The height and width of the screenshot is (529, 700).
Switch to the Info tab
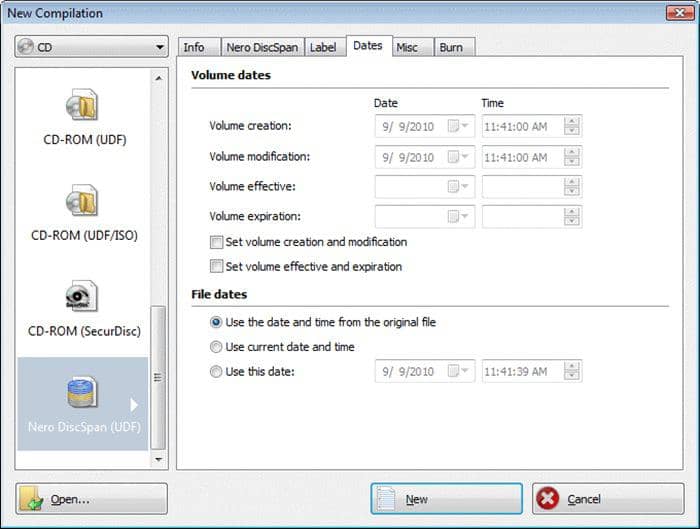(x=199, y=47)
